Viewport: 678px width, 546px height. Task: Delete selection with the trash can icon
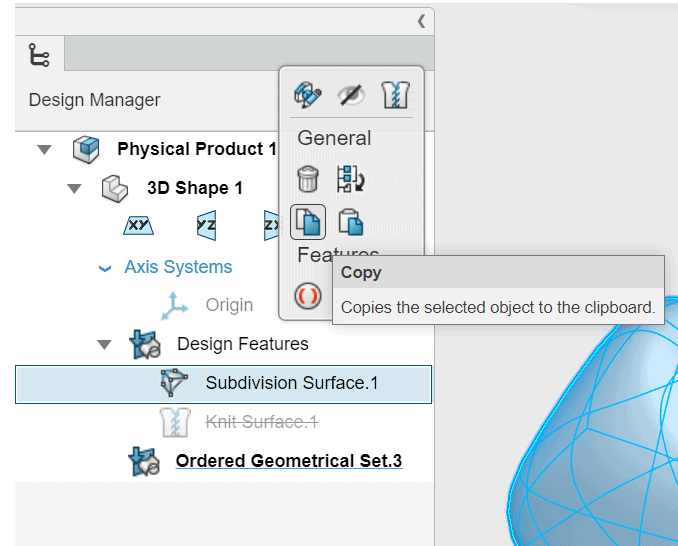[x=308, y=179]
